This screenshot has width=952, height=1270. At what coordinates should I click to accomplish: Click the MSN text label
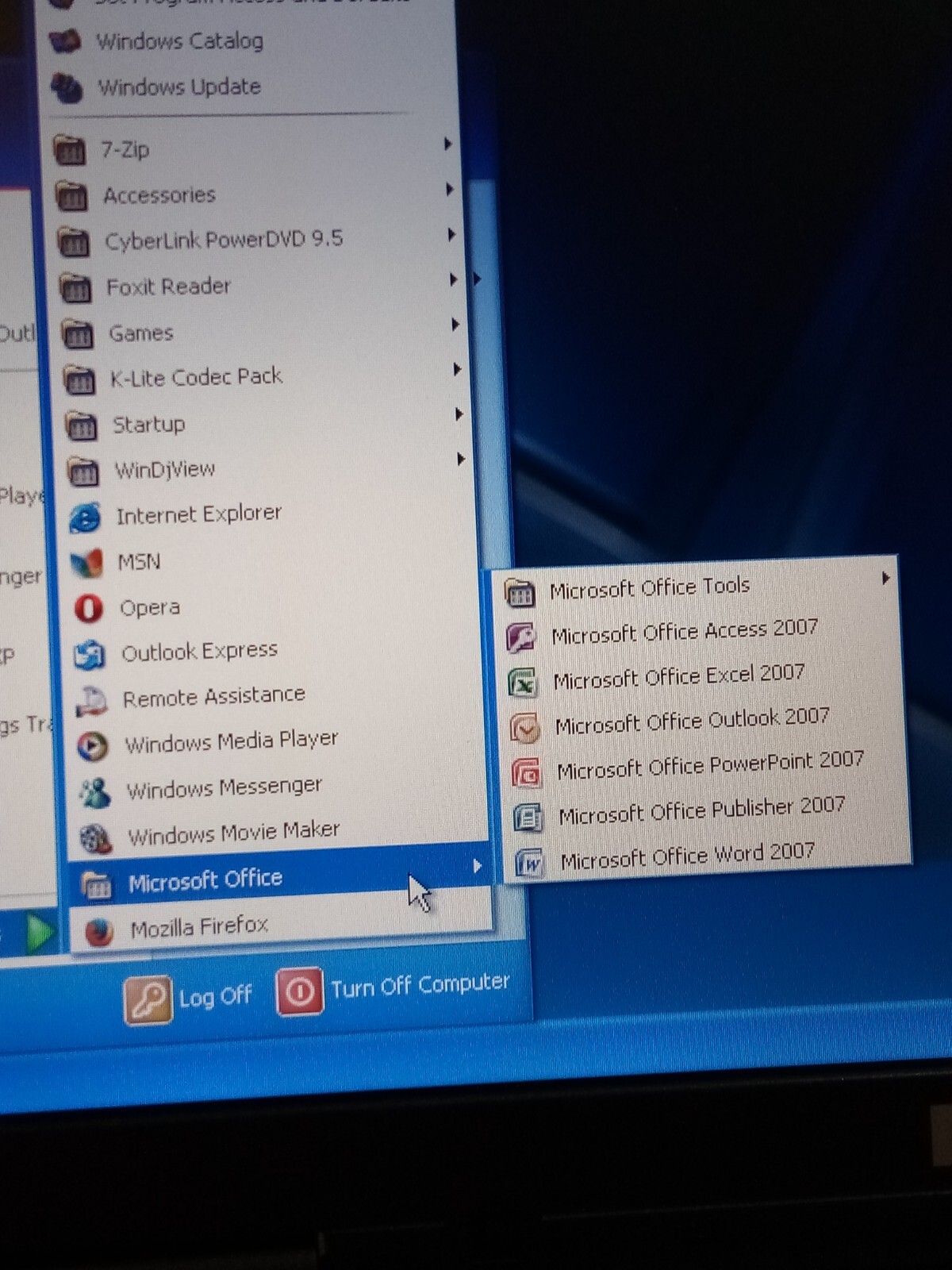(140, 562)
